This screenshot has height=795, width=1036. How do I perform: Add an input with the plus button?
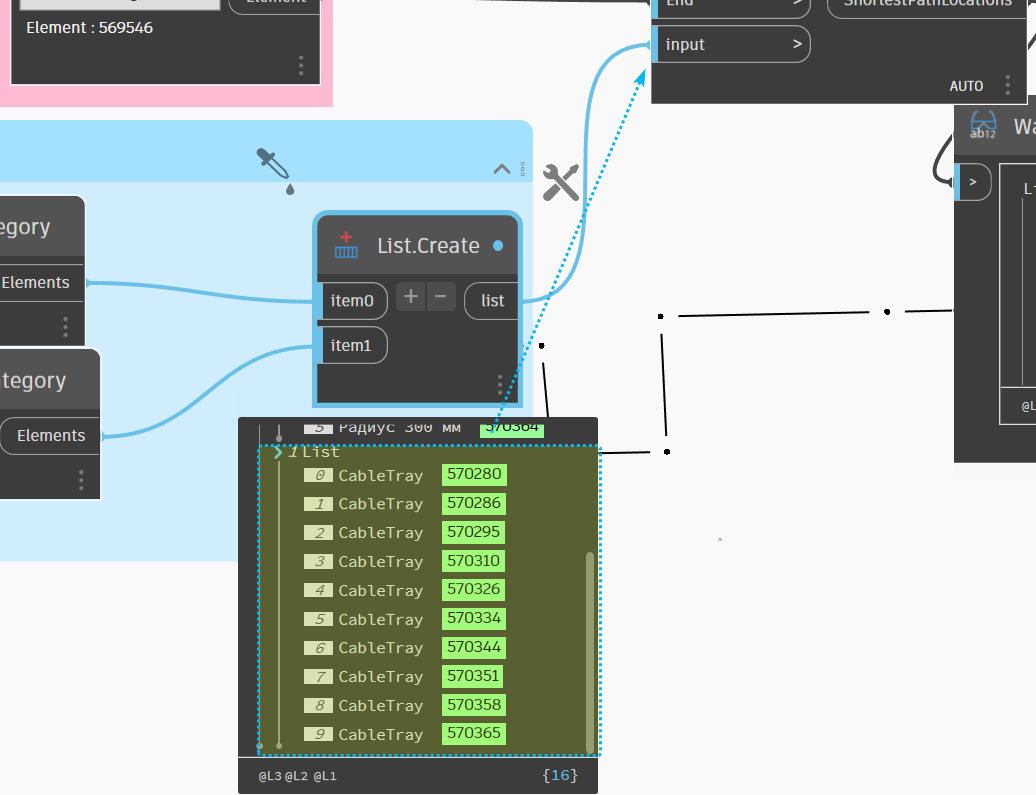pyautogui.click(x=410, y=297)
